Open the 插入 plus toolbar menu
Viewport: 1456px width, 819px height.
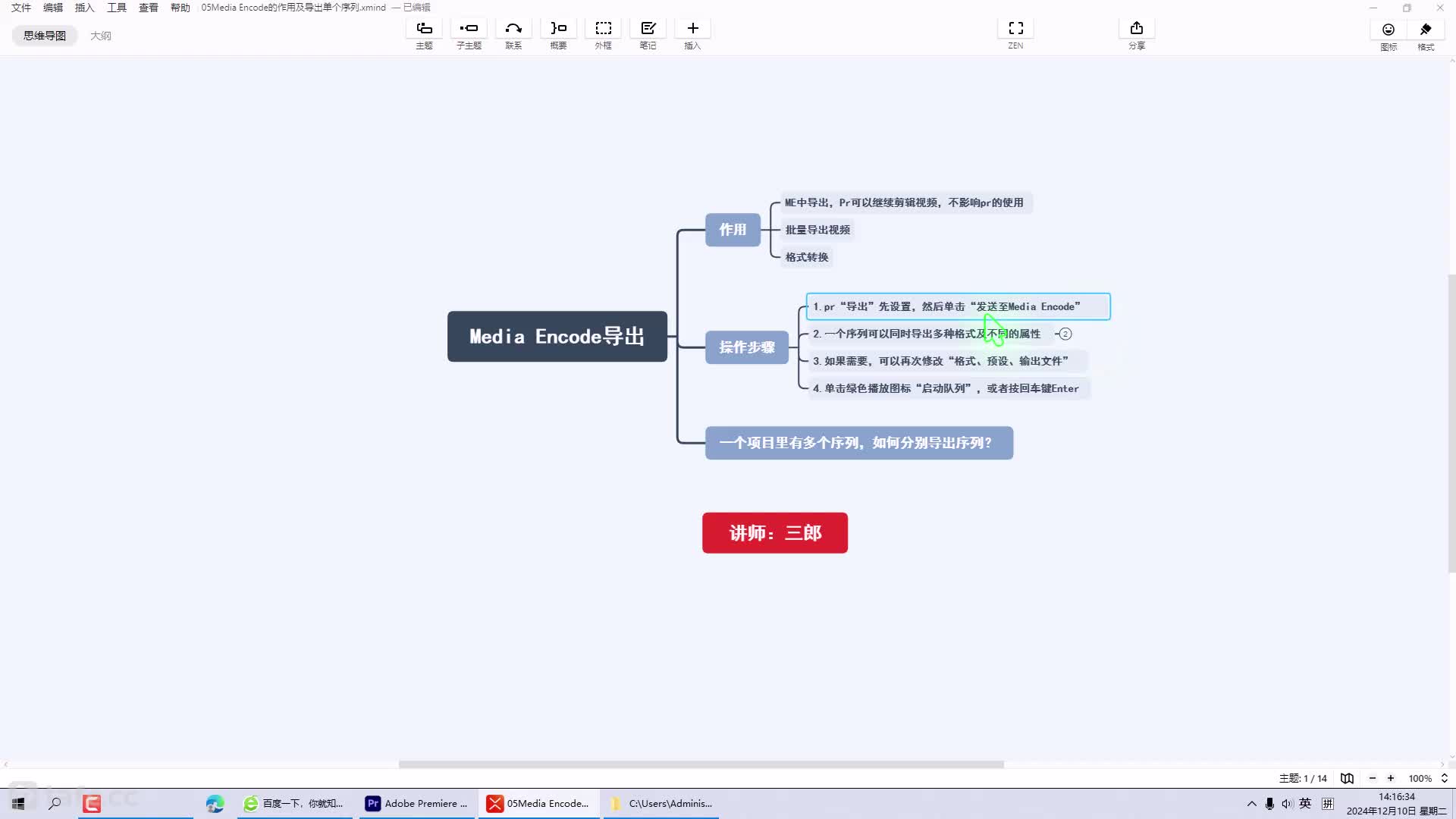point(692,35)
